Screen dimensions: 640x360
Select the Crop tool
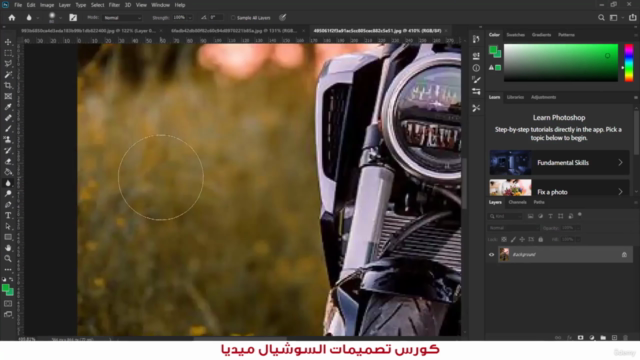click(x=8, y=85)
